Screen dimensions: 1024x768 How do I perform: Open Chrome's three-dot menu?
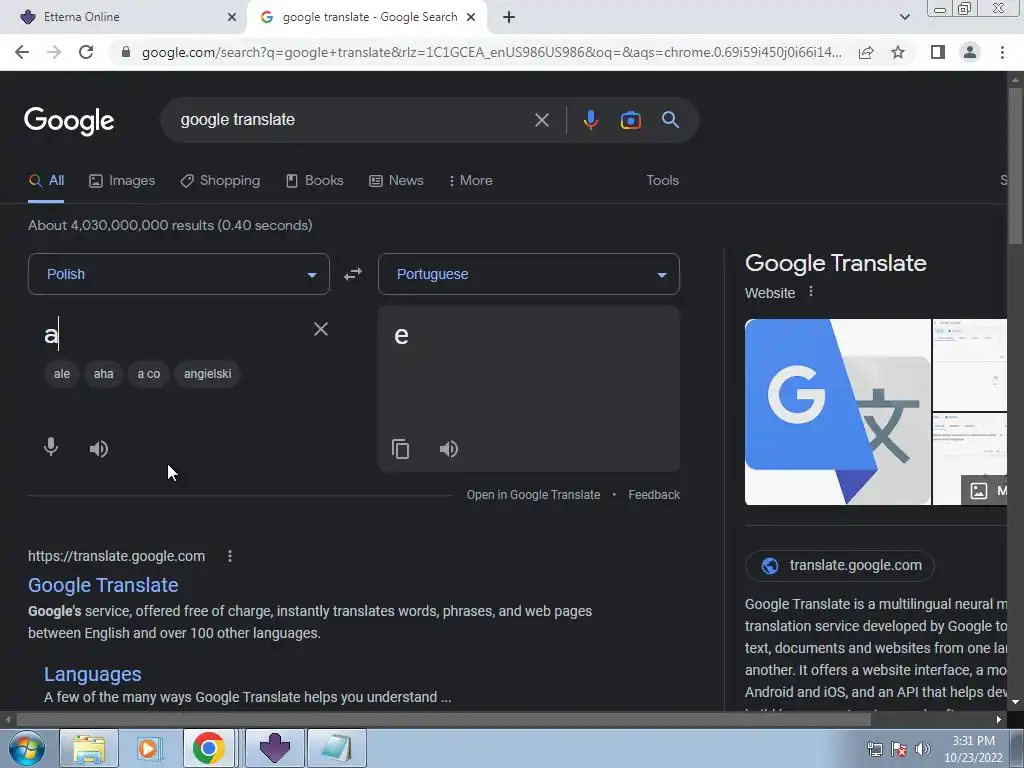point(1002,52)
